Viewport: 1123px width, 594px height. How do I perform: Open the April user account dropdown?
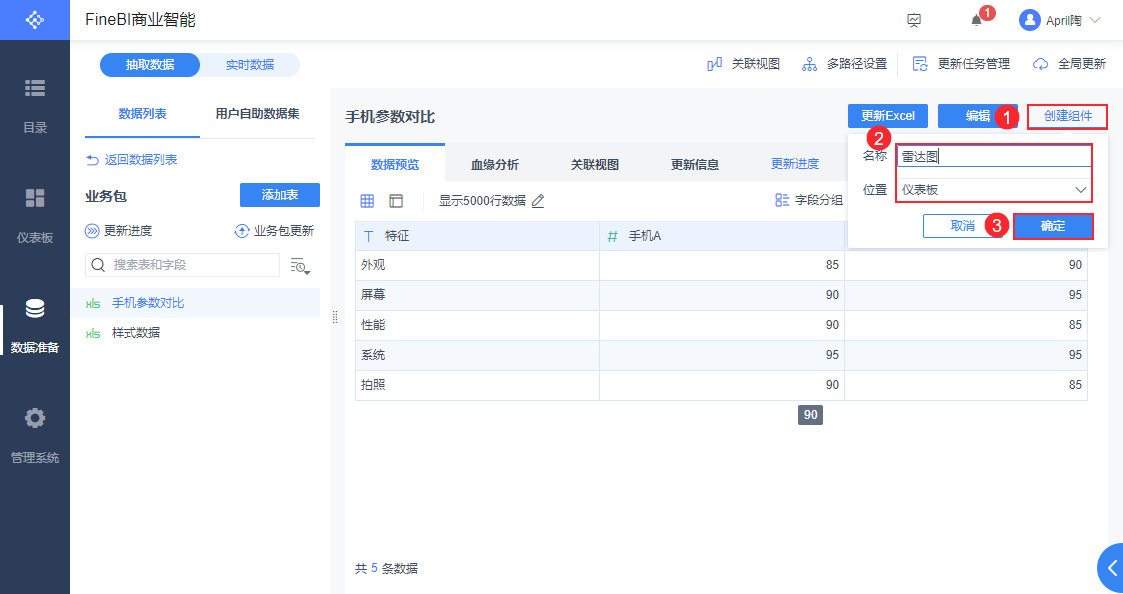[1059, 20]
